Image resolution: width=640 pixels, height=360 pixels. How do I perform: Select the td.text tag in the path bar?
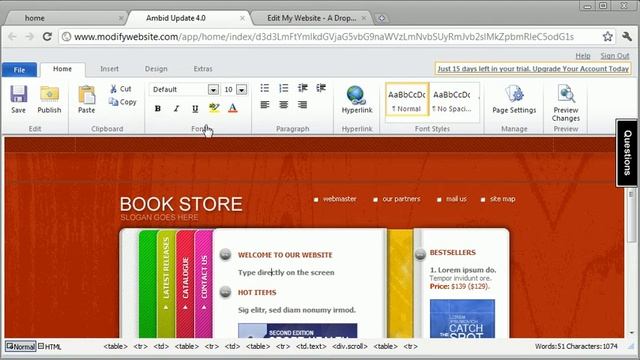click(x=311, y=346)
